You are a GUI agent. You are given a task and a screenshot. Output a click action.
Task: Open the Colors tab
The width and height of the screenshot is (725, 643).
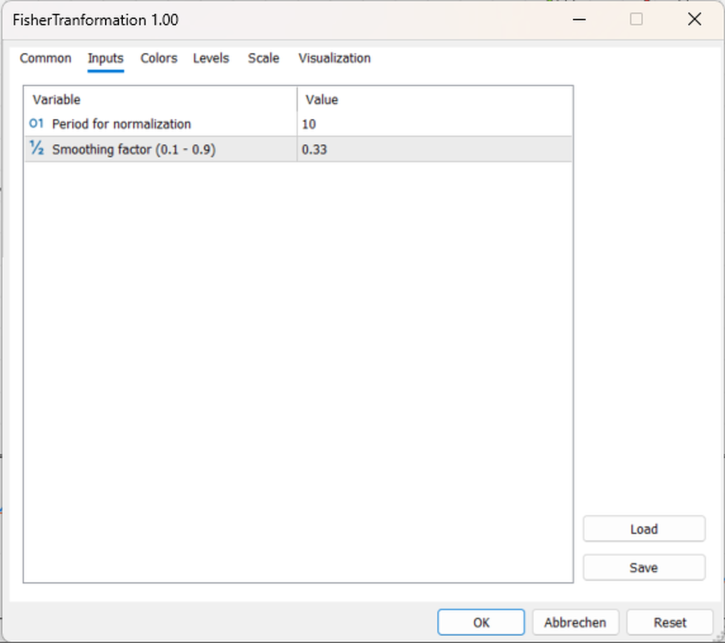point(159,58)
